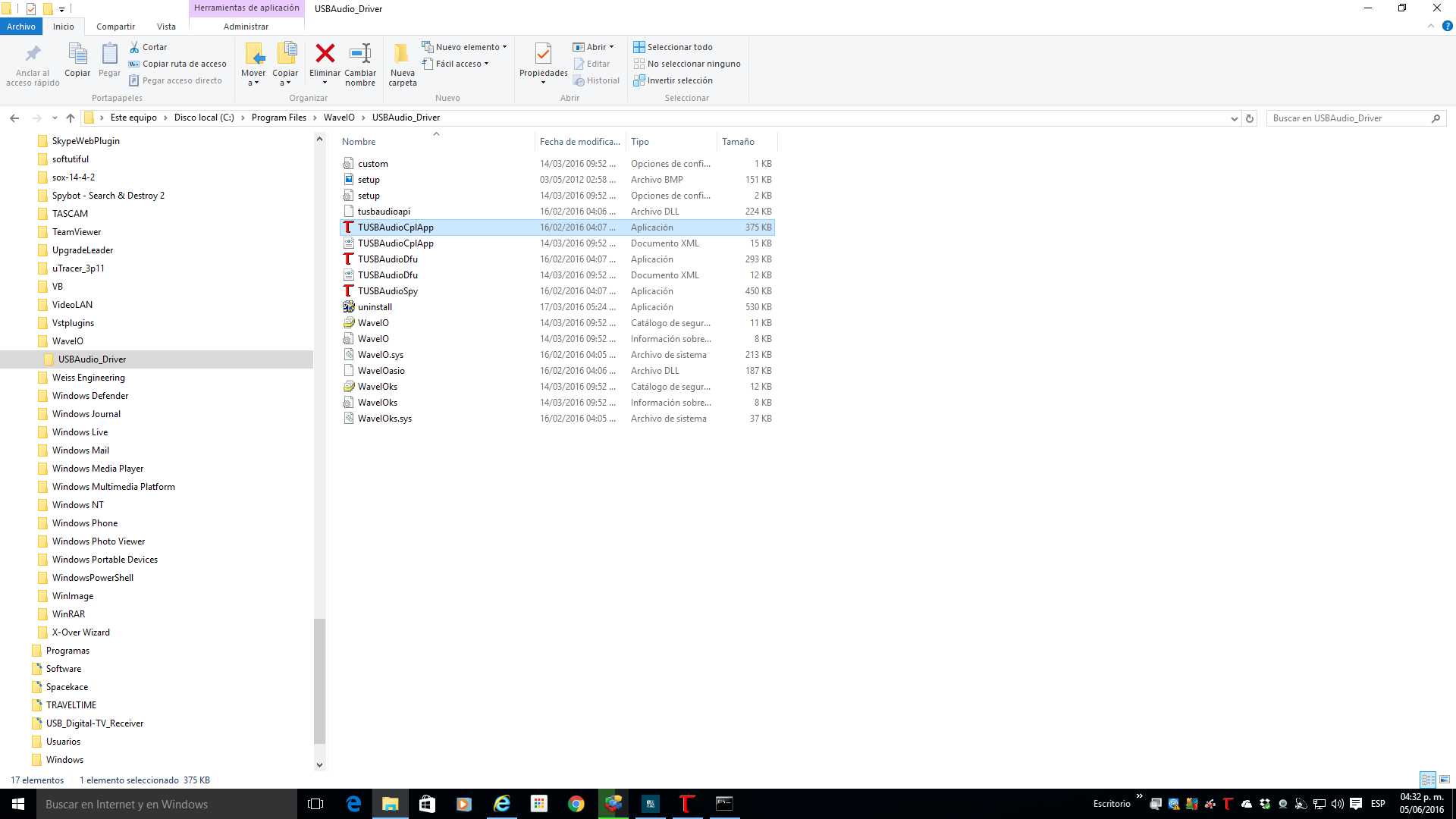Viewport: 1456px width, 819px height.
Task: Select TASCAM folder in tree
Action: coord(70,214)
